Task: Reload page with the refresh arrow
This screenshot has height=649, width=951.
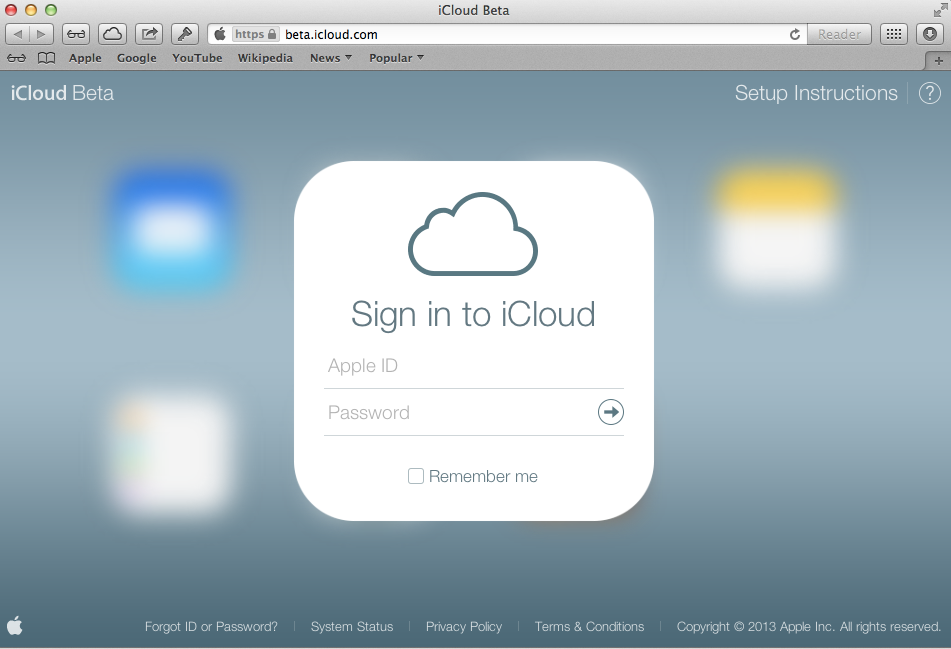Action: (x=795, y=35)
